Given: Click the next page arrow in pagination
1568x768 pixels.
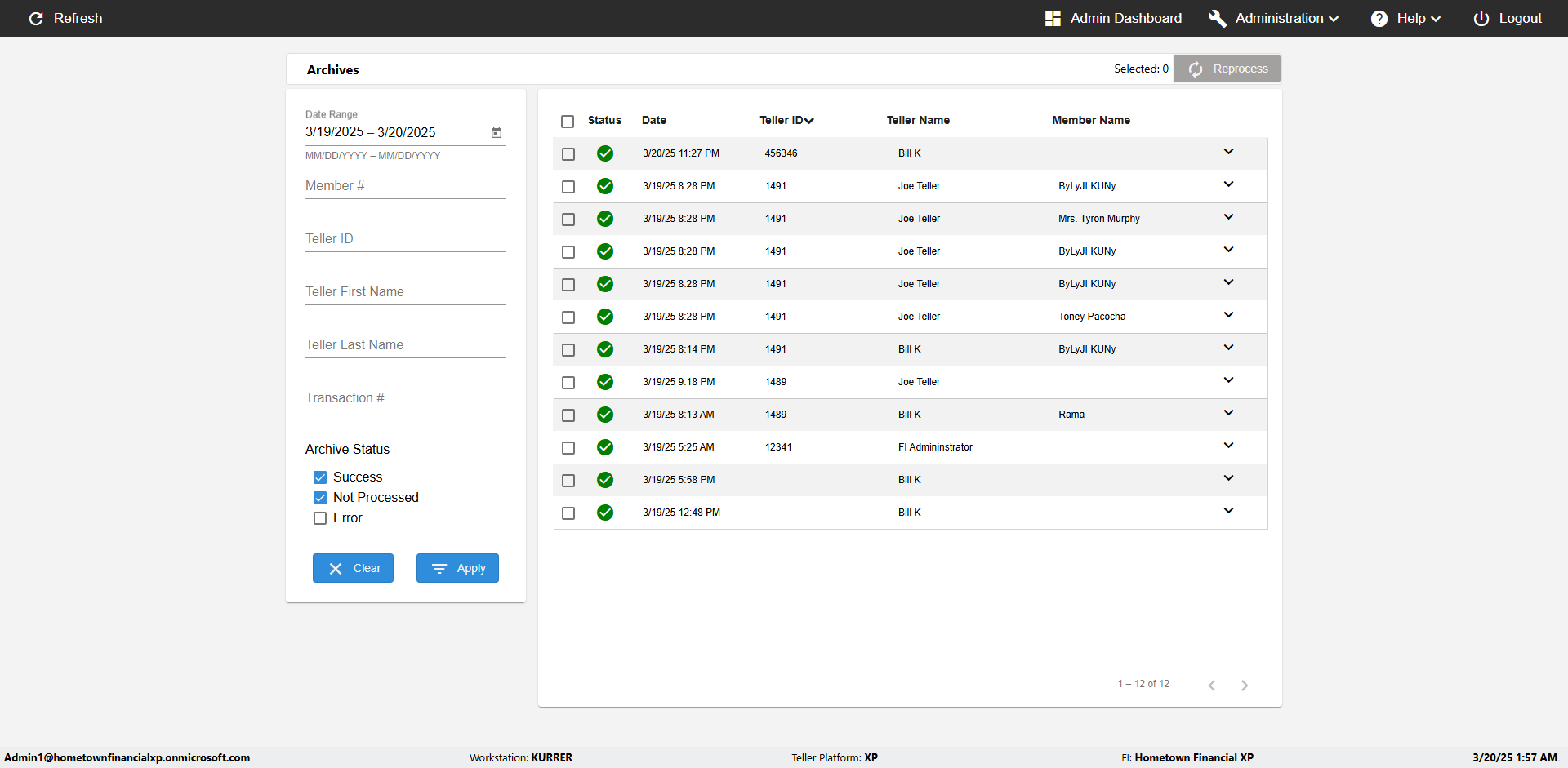Looking at the screenshot, I should 1244,686.
